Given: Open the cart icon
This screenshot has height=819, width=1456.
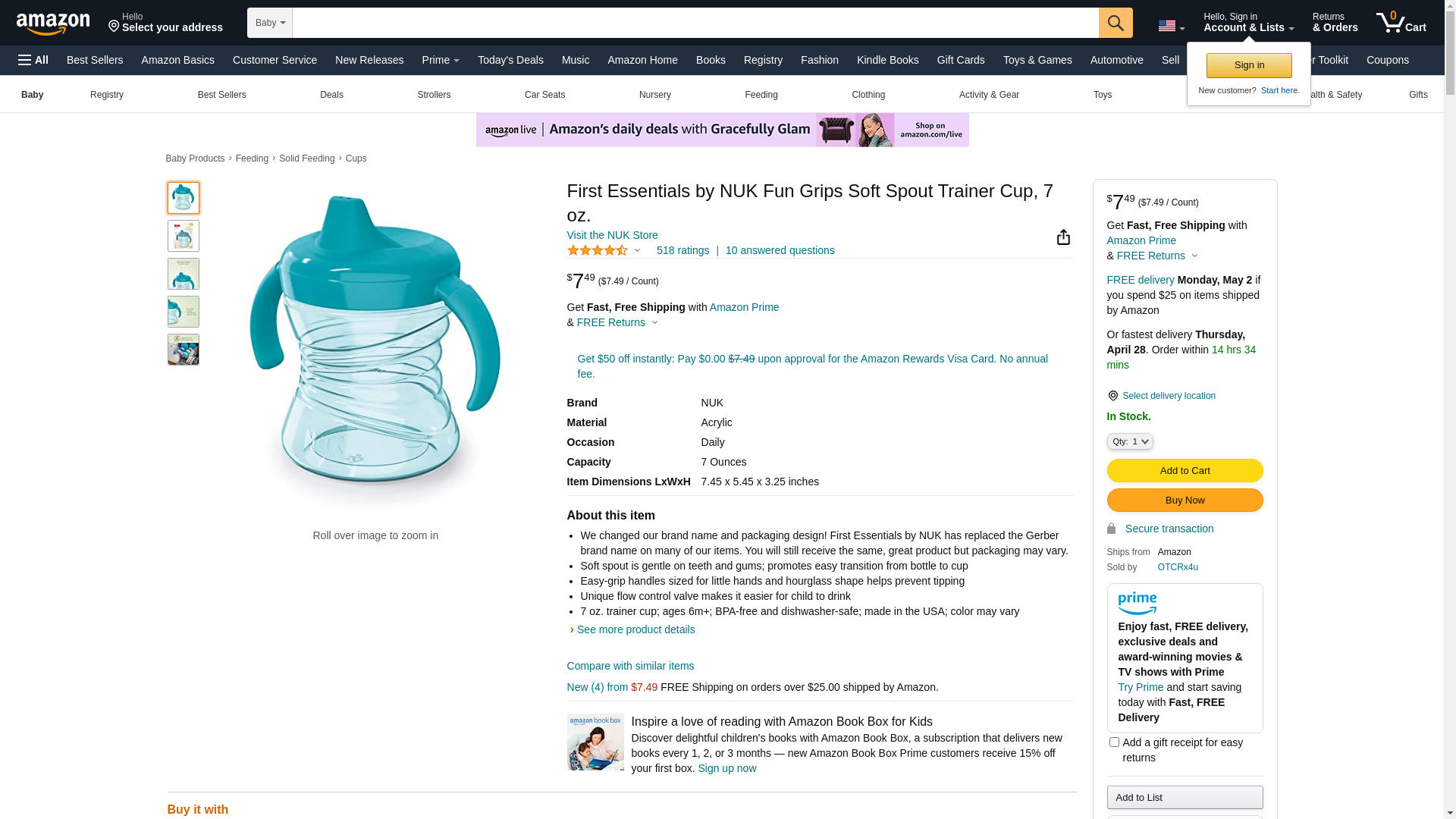Looking at the screenshot, I should (x=1401, y=23).
